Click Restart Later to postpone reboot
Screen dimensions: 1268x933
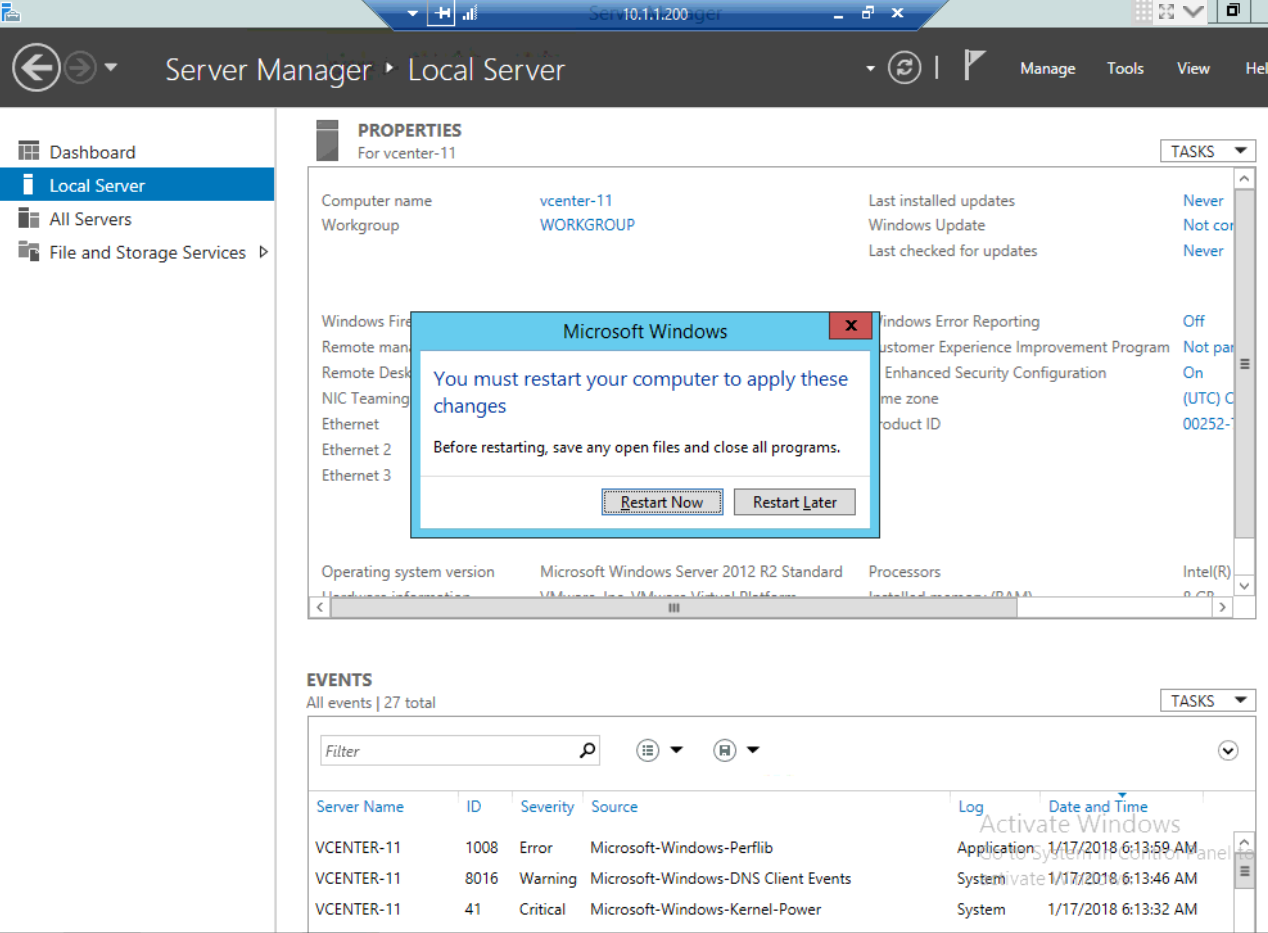[794, 501]
